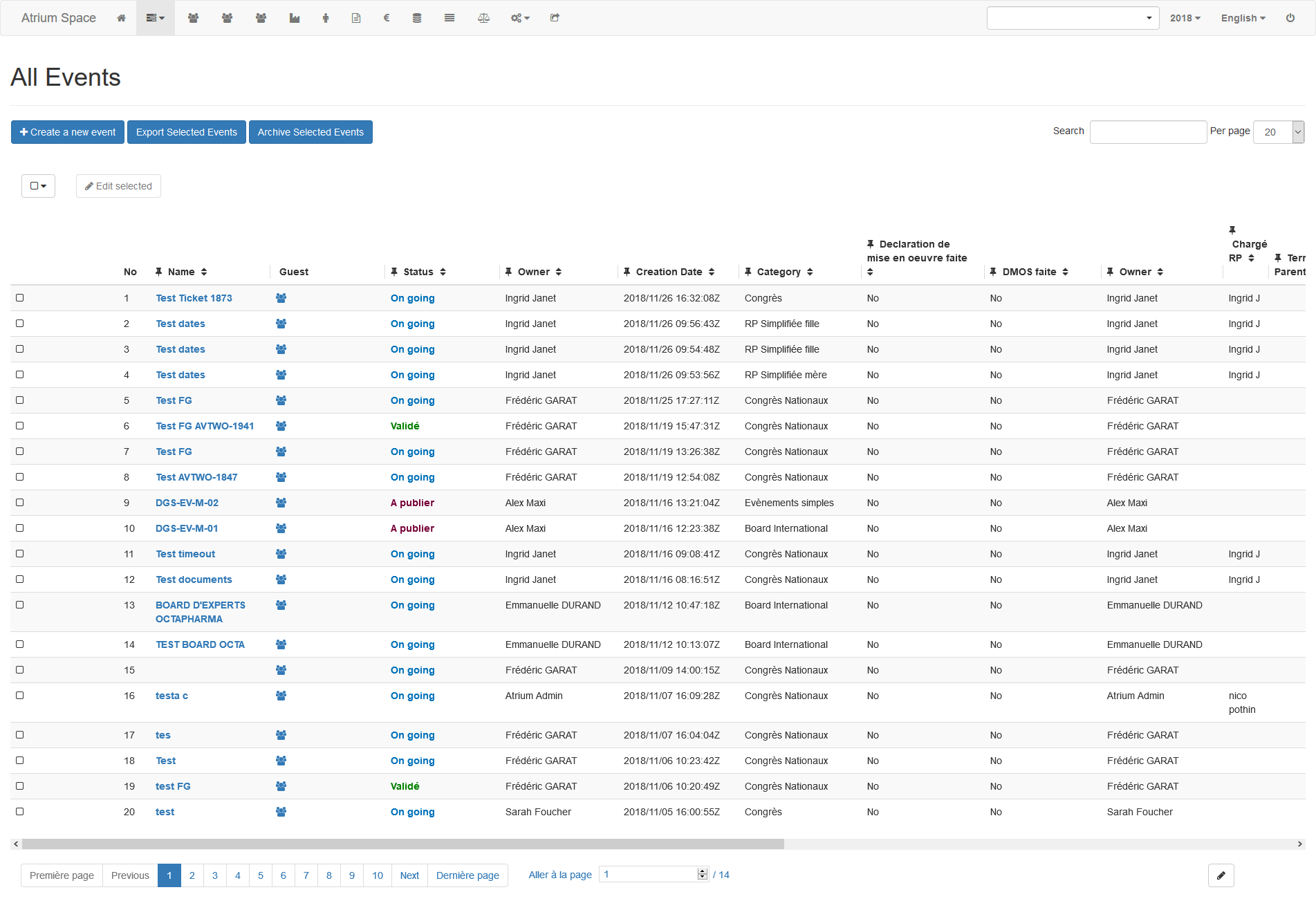
Task: Open the database stack icon in navbar
Action: tap(417, 18)
